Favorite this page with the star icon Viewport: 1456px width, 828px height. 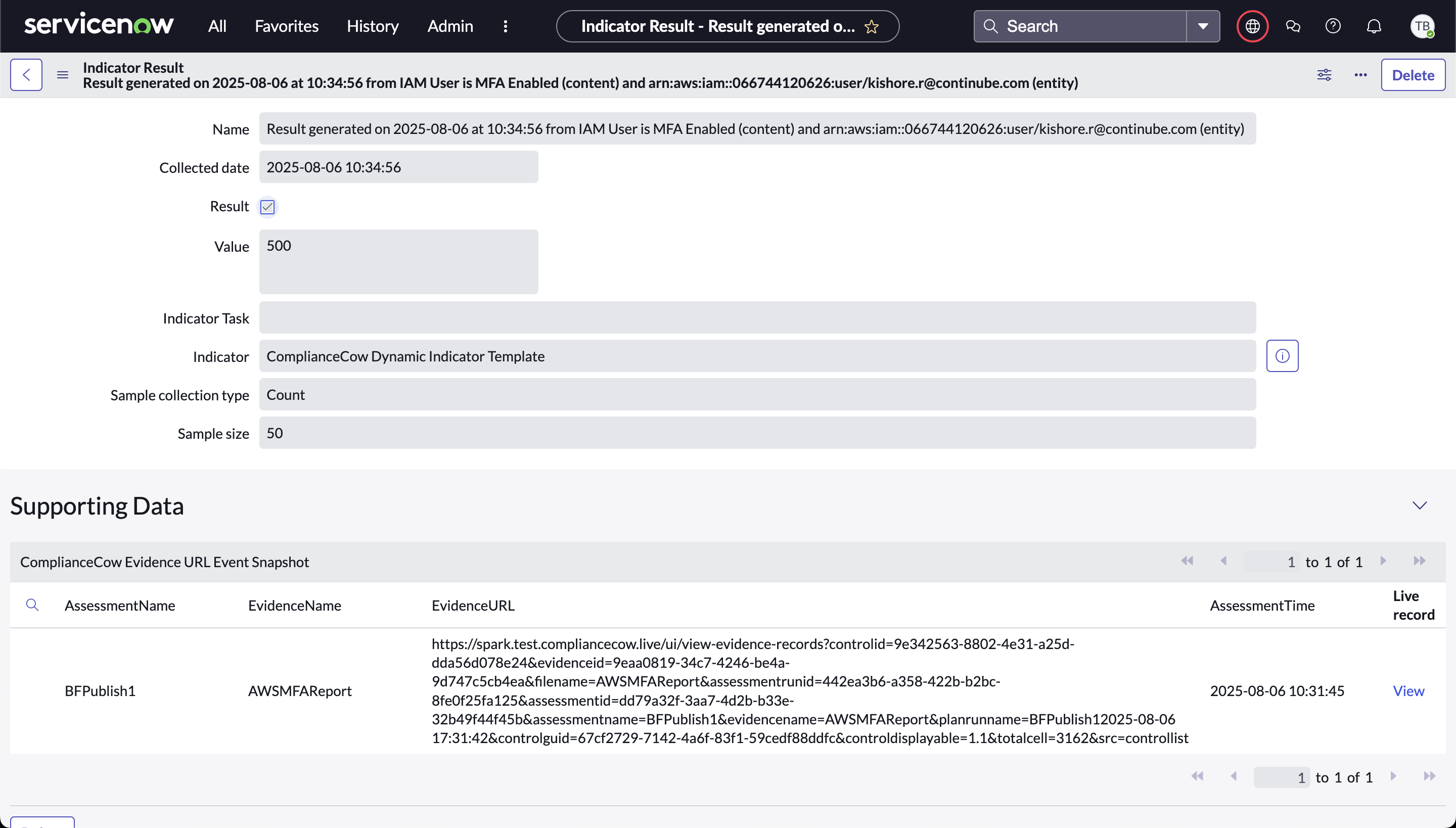872,27
